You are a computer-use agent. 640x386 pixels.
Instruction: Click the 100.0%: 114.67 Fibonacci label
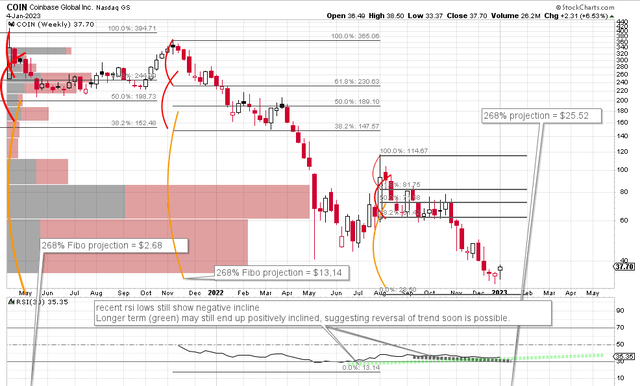pyautogui.click(x=404, y=151)
